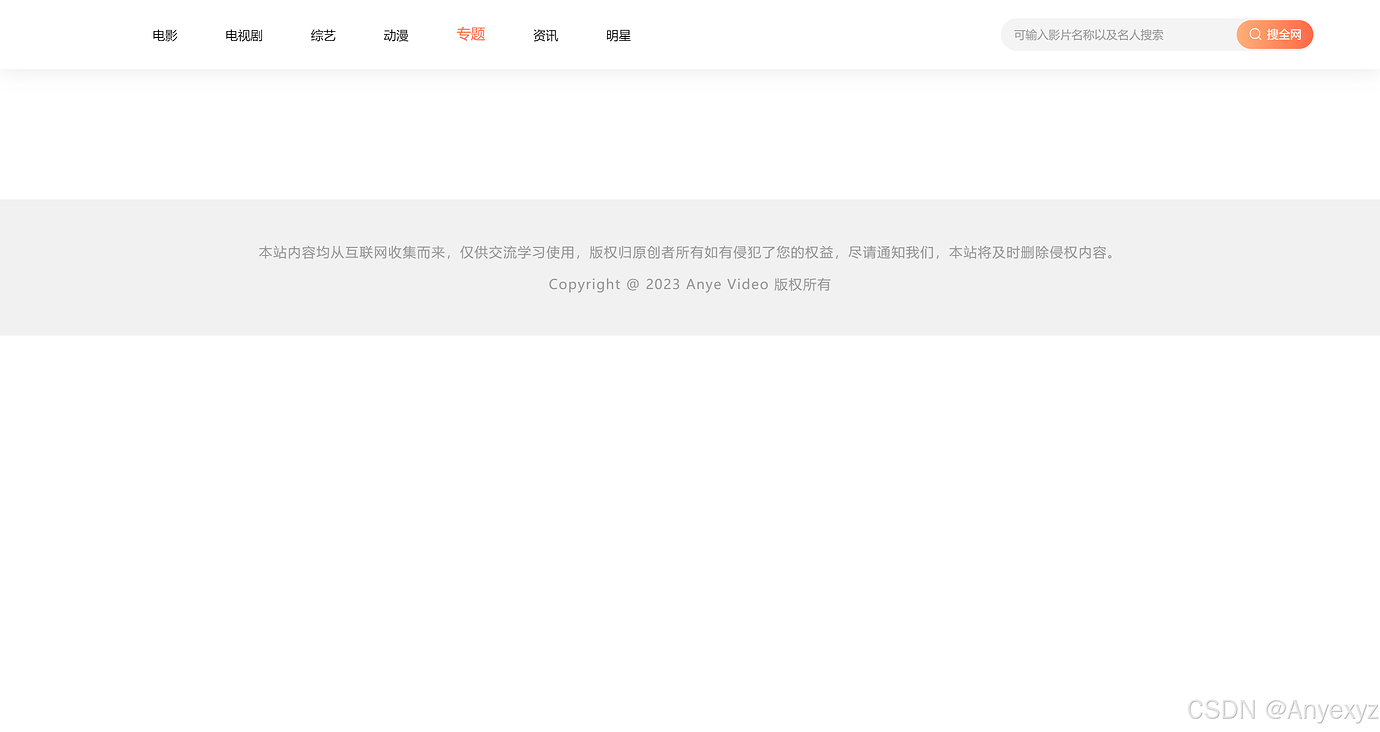Click the footer disclaimer about internet content
Image resolution: width=1380 pixels, height=732 pixels.
pos(689,252)
